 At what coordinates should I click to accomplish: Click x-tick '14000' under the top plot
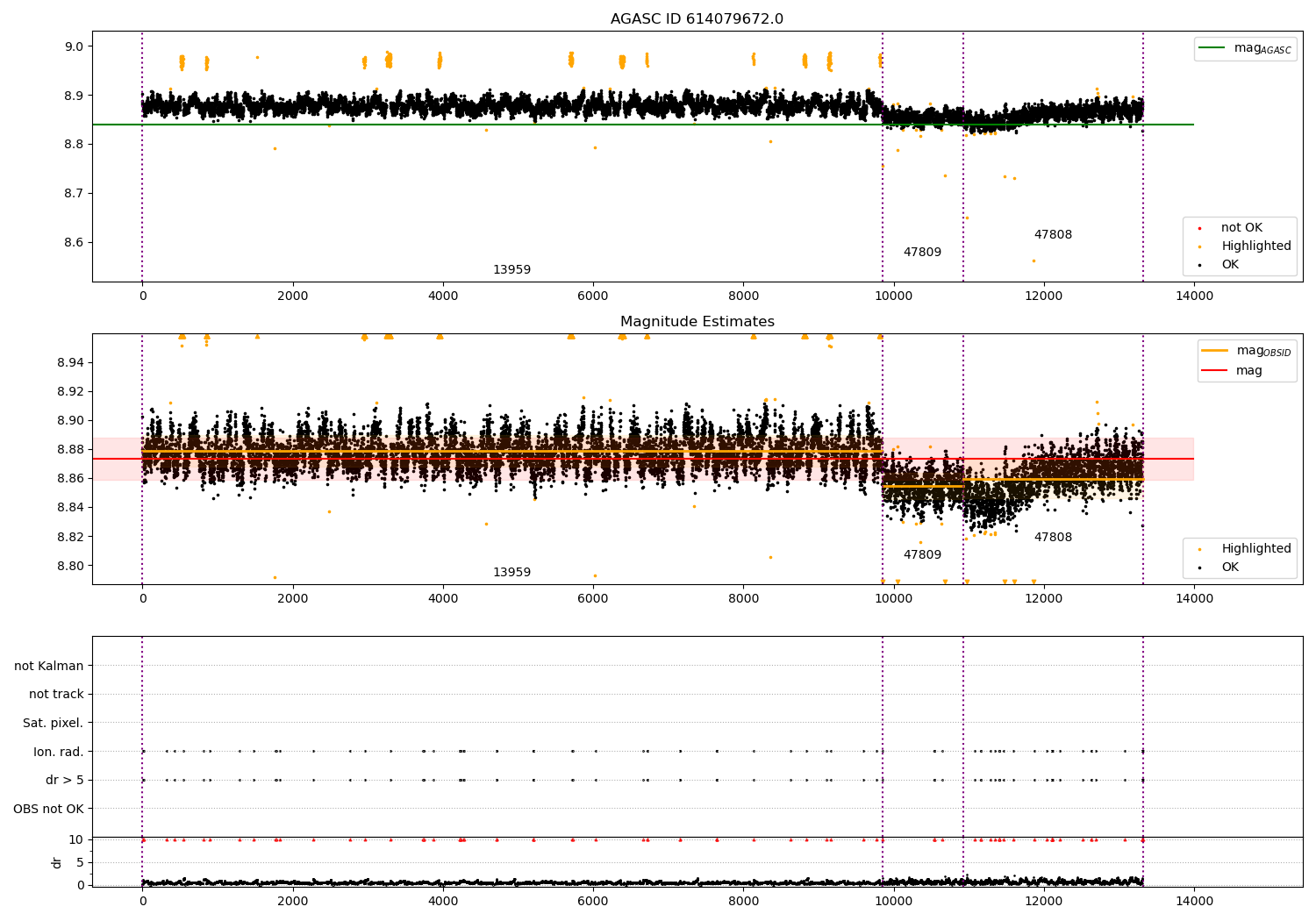click(x=1194, y=296)
